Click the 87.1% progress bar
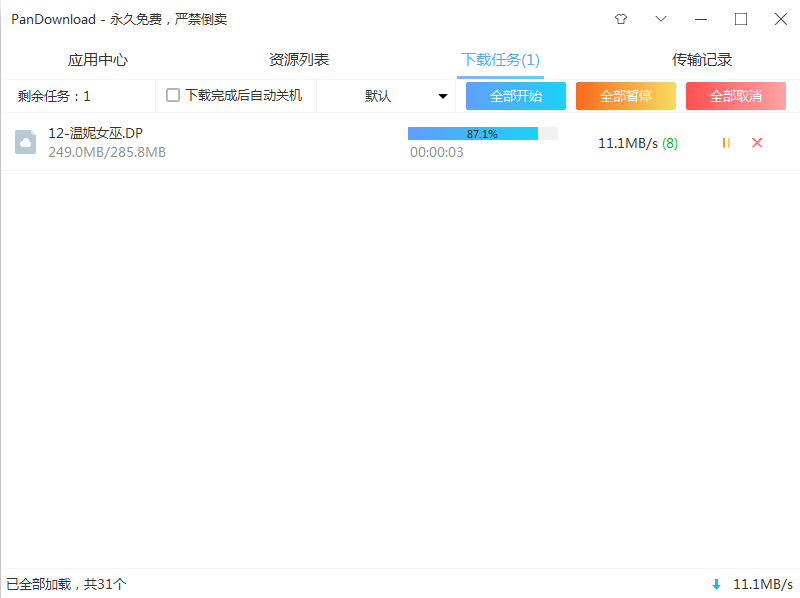 coord(483,134)
